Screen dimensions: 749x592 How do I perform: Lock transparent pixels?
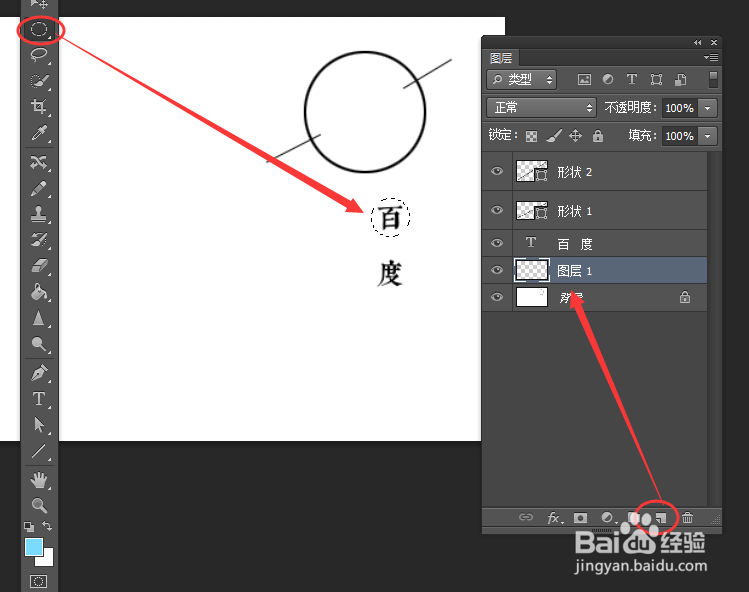click(x=531, y=137)
